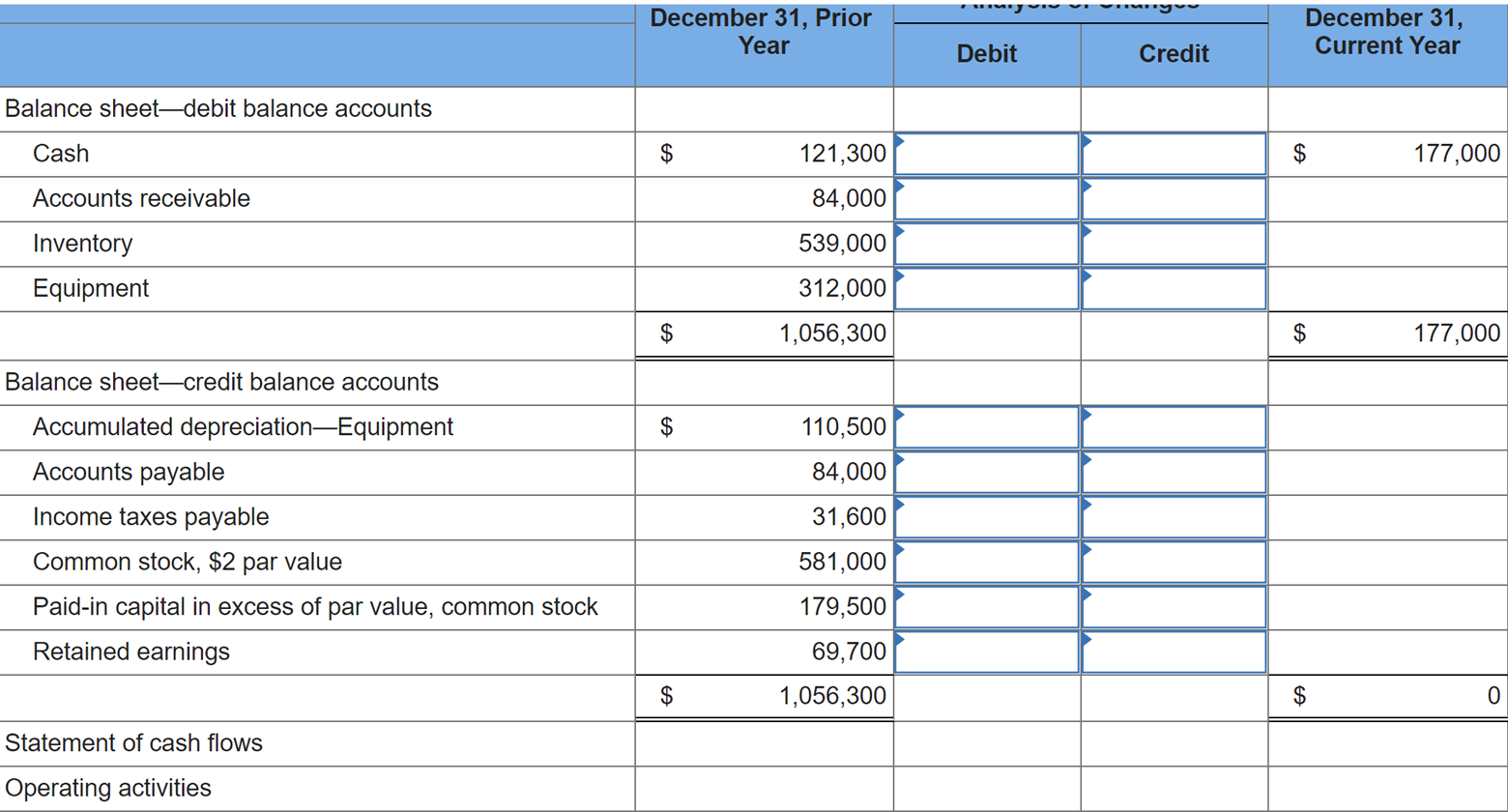Select Retained earnings debit input cell
This screenshot has height=812, width=1508.
click(x=987, y=652)
